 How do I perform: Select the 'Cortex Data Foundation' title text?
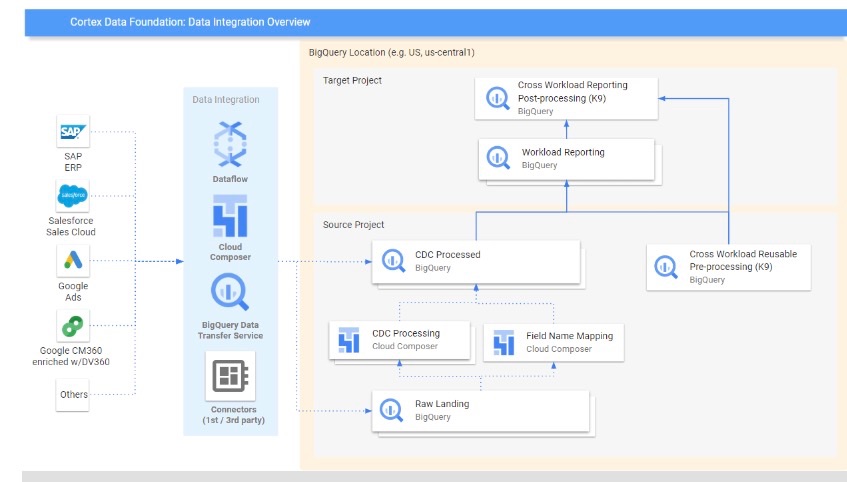[x=190, y=22]
